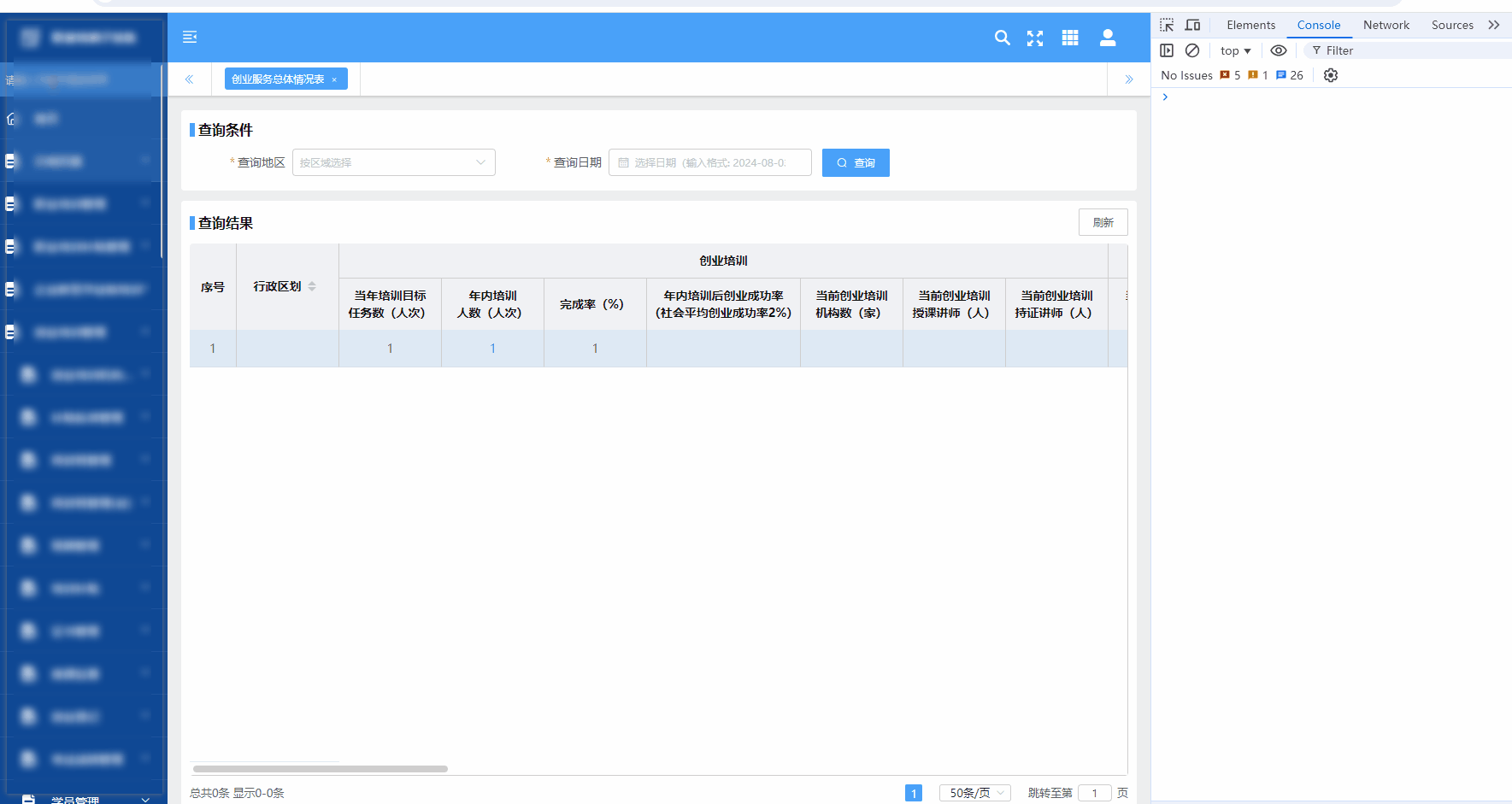Toggle the DevTools device toolbar icon

point(1192,25)
